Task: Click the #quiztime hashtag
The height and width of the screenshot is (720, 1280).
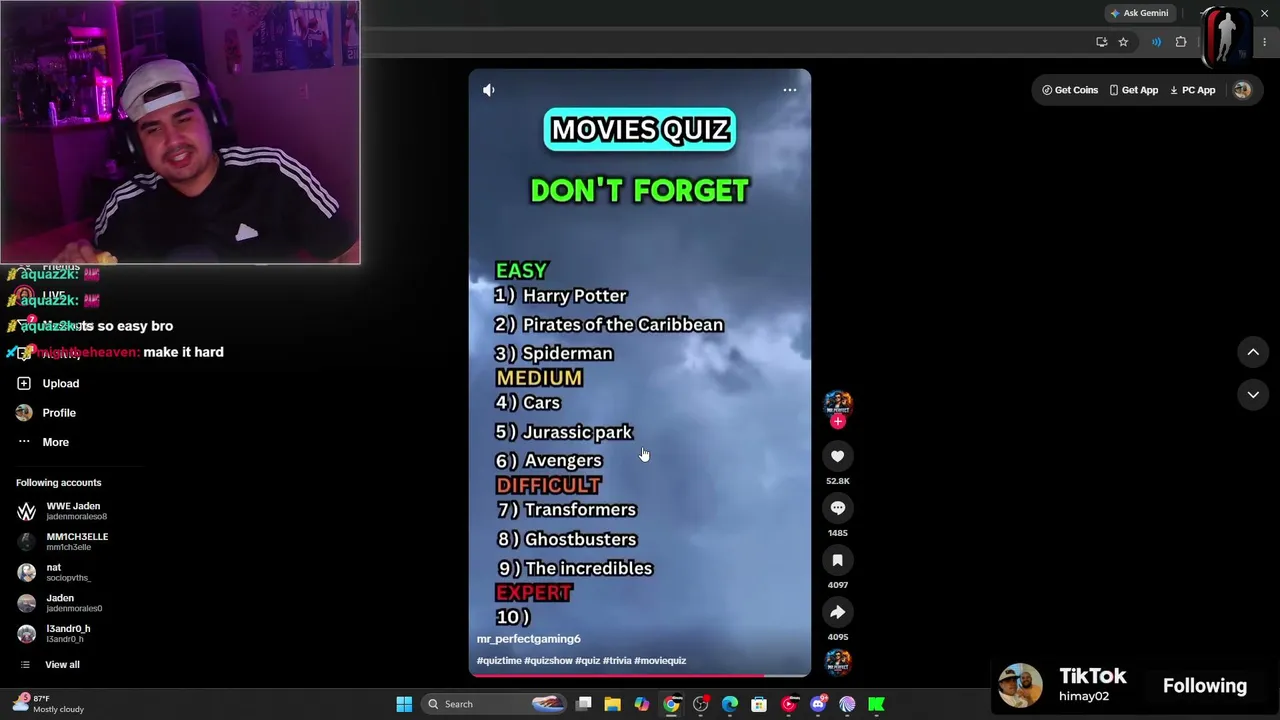Action: click(499, 661)
